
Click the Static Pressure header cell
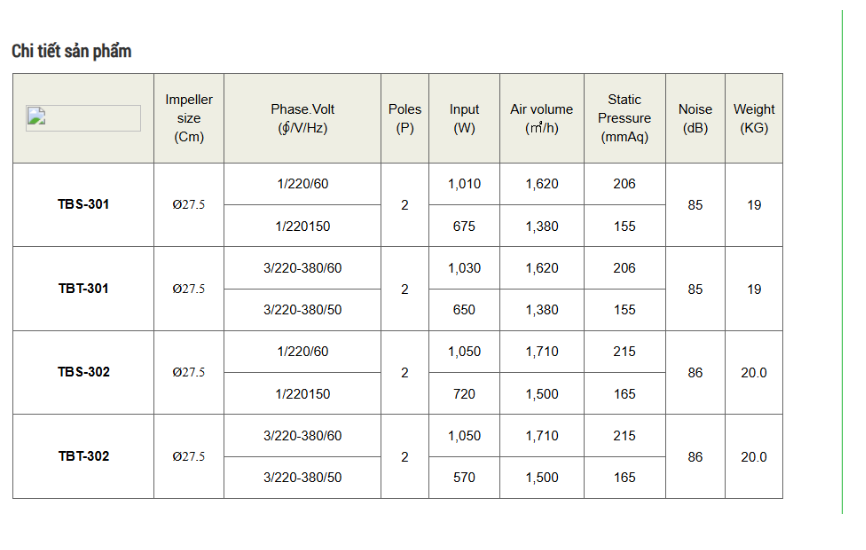click(625, 118)
